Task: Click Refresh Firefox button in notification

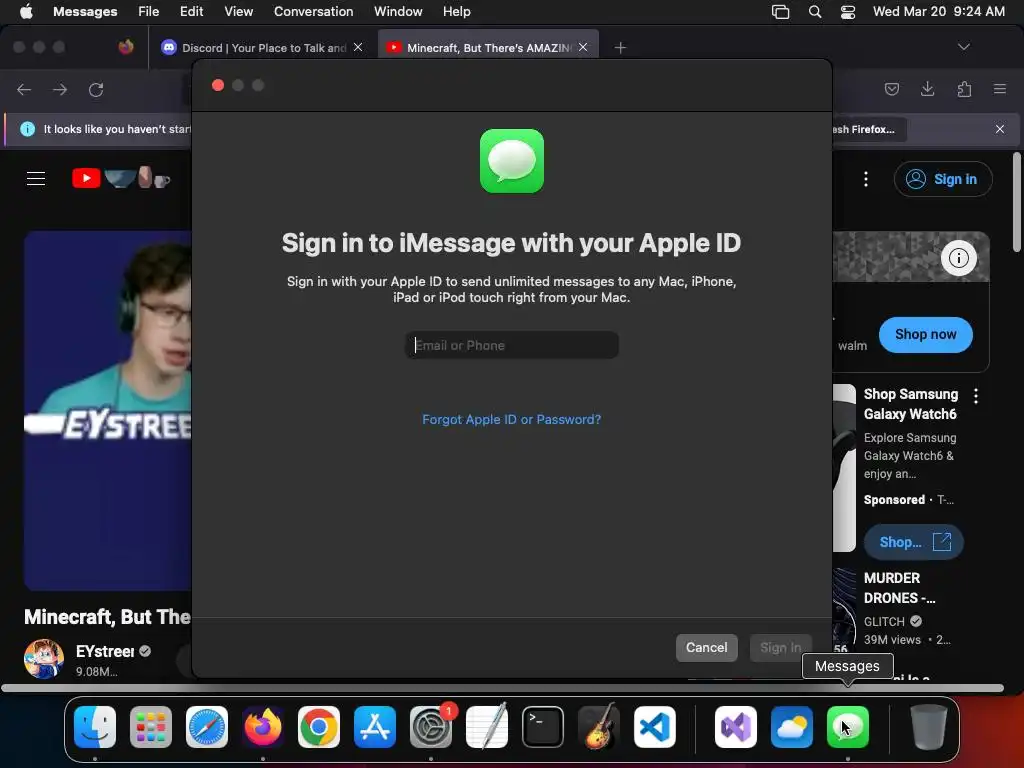Action: tap(869, 129)
